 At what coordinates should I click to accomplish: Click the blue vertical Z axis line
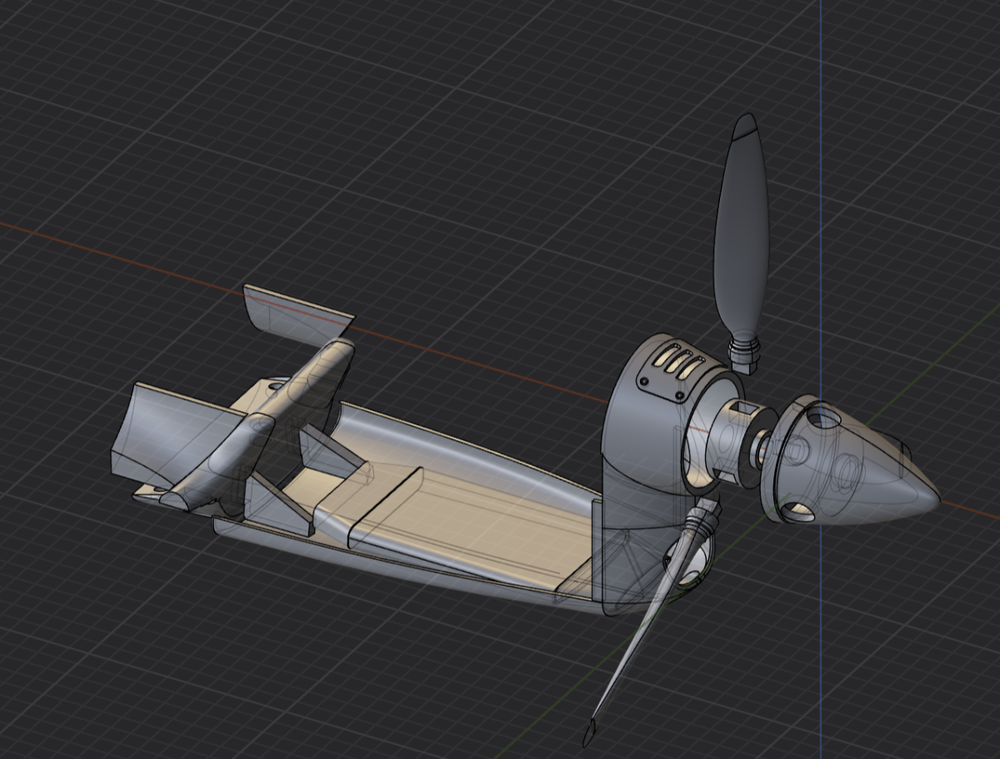821,150
